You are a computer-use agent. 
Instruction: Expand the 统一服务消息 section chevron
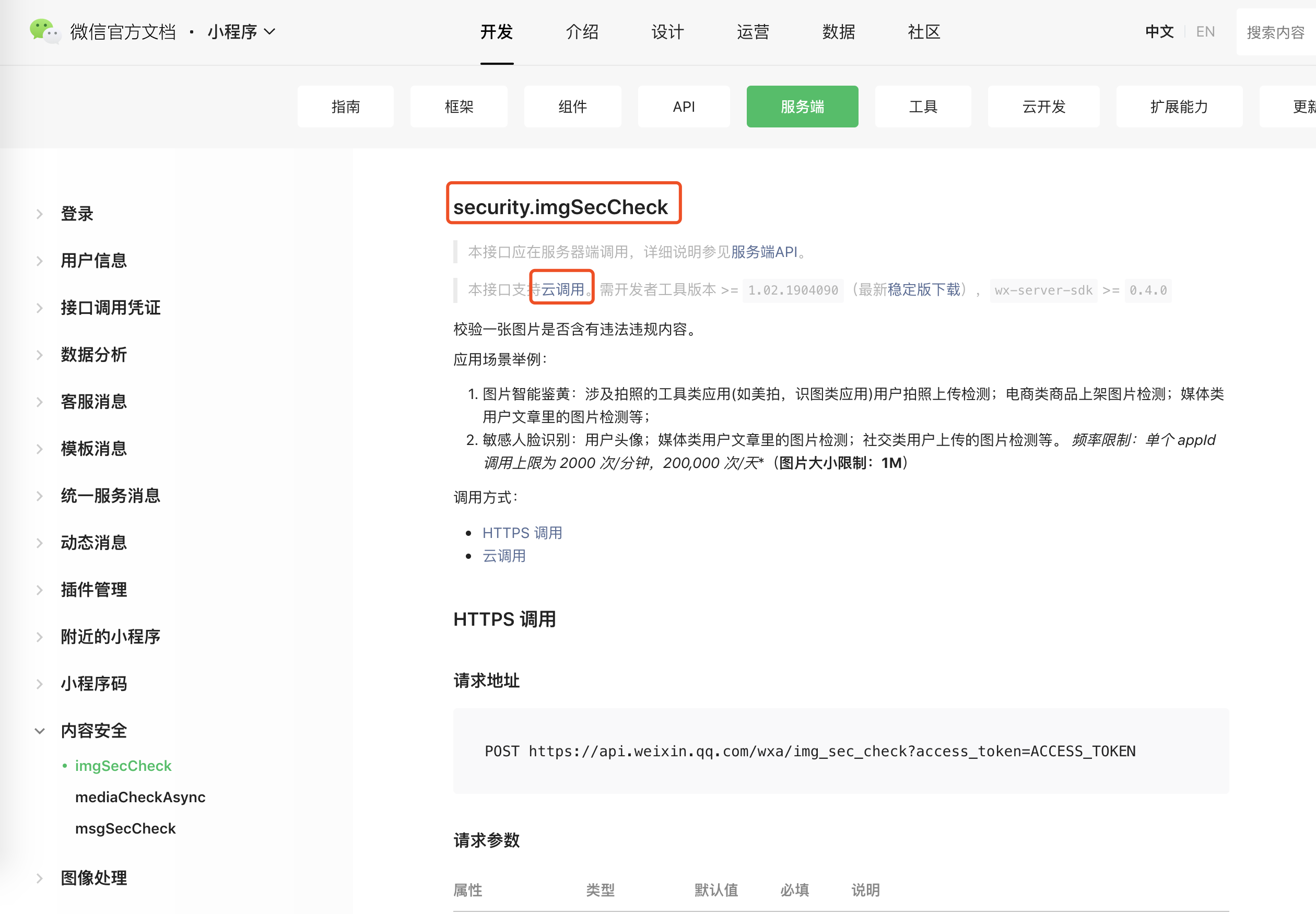point(40,496)
